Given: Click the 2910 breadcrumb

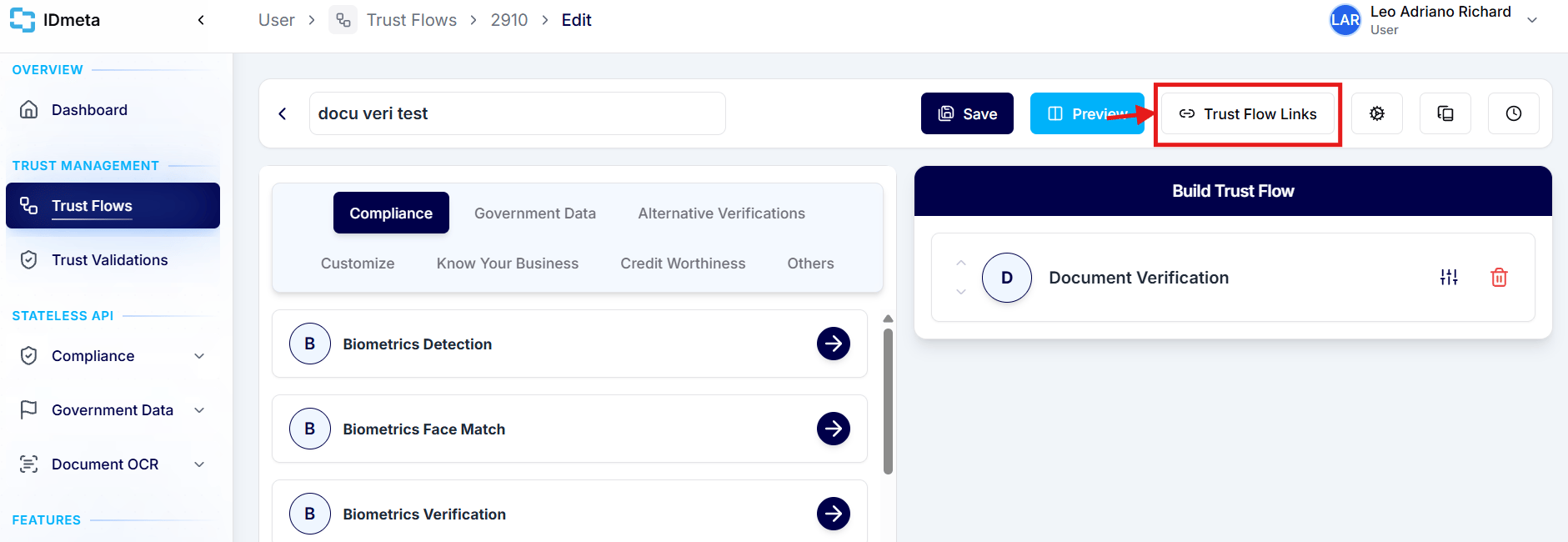Looking at the screenshot, I should pyautogui.click(x=509, y=20).
